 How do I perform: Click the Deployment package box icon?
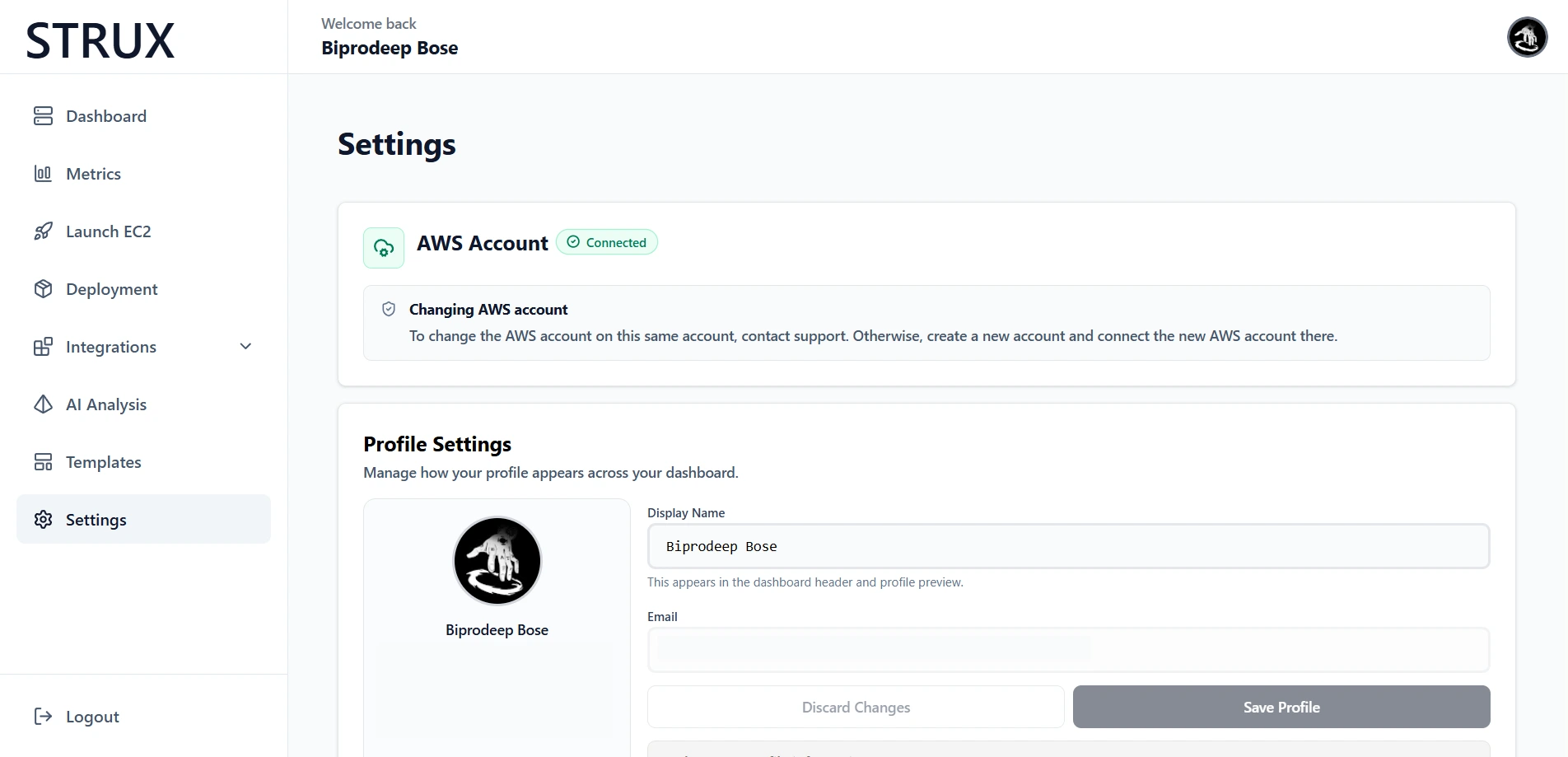point(43,289)
